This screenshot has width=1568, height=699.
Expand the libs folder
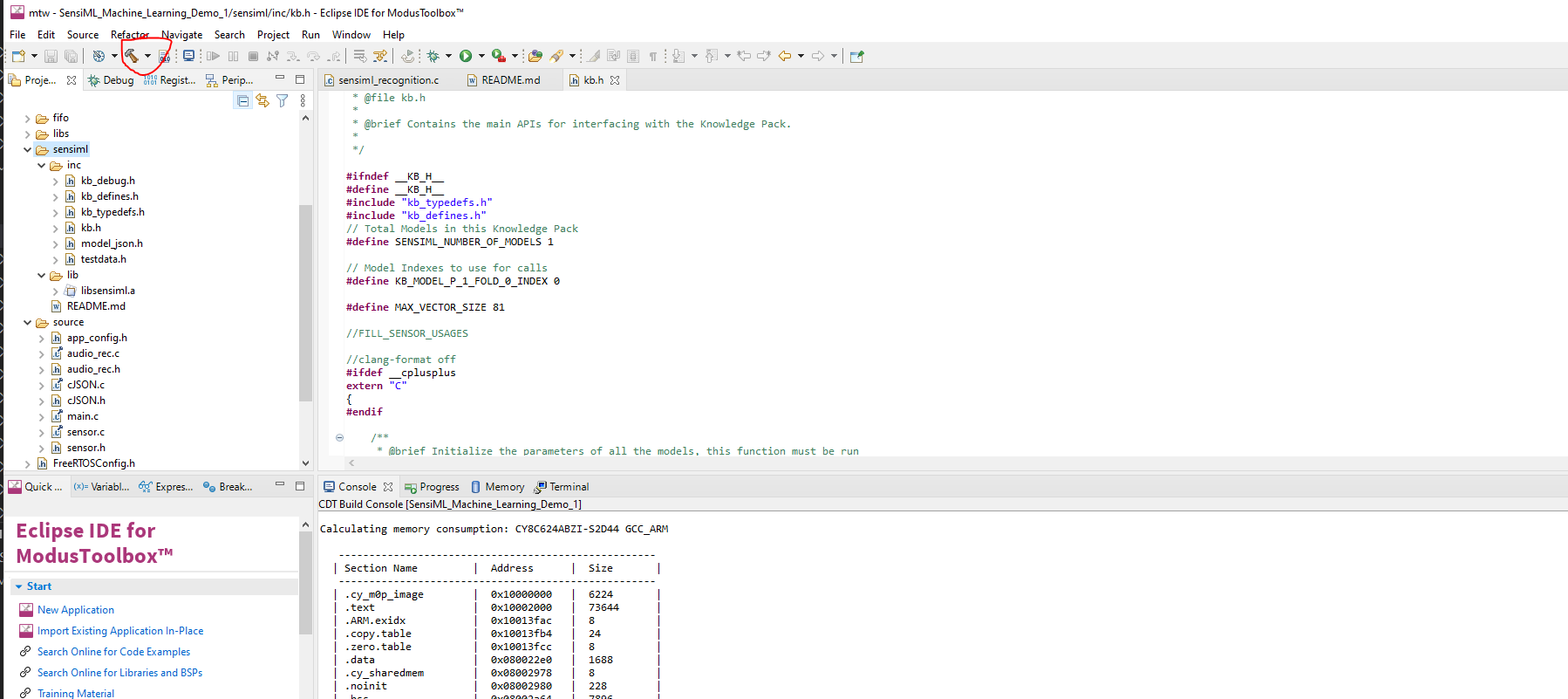coord(28,134)
